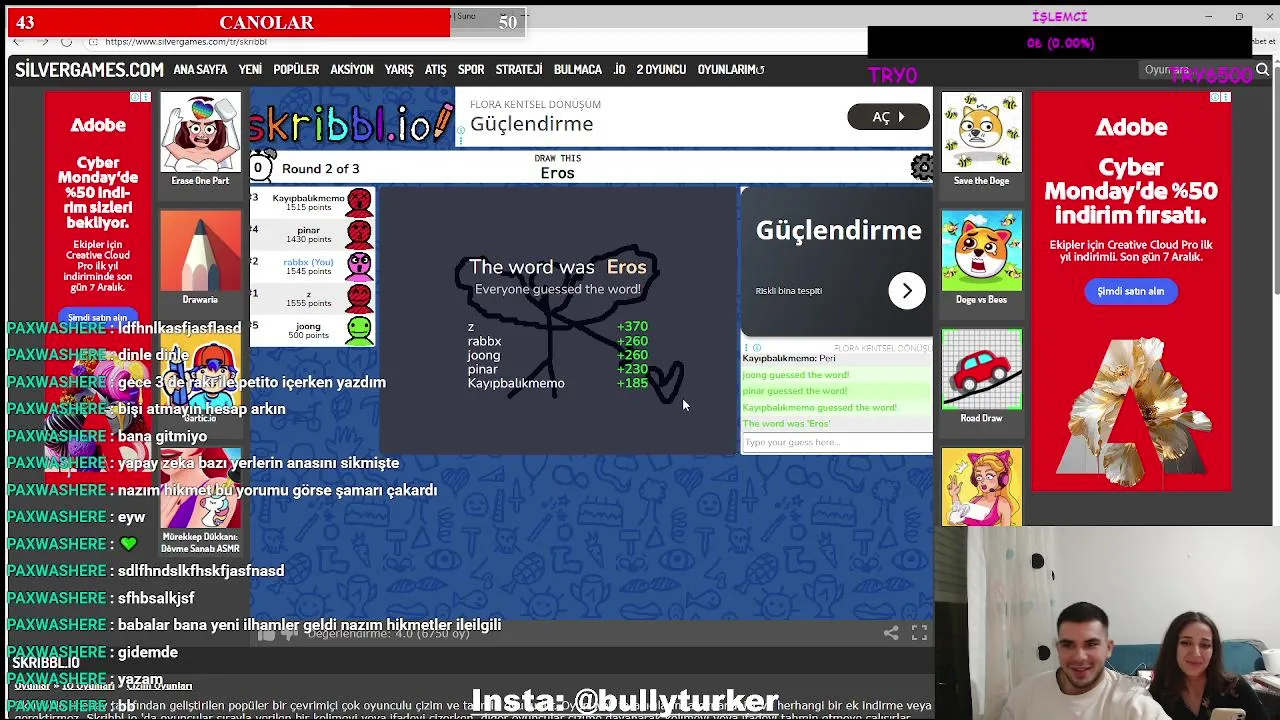
Task: Open the STRATEJİ category
Action: pos(519,70)
